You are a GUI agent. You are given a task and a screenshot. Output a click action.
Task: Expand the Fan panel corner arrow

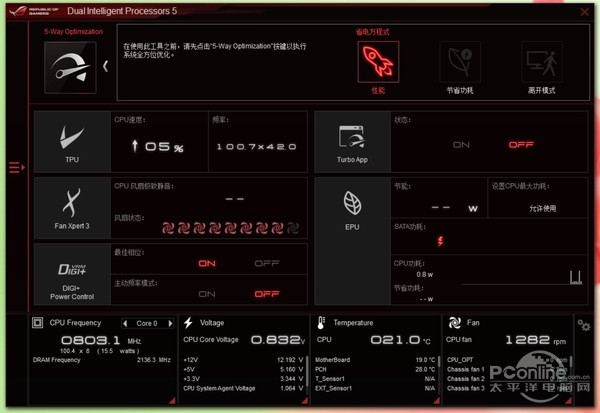(569, 400)
